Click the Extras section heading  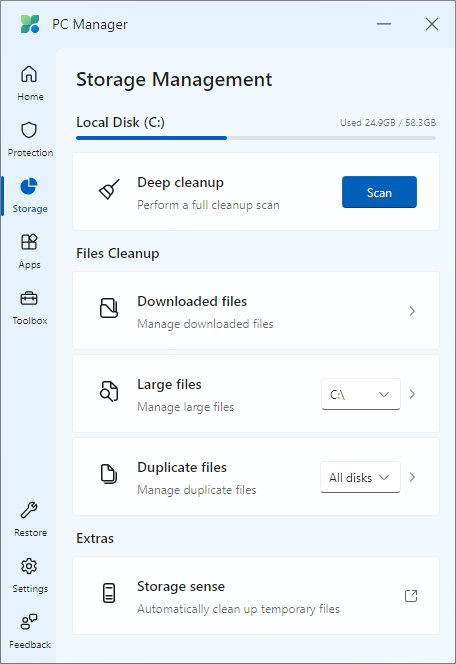coord(95,538)
